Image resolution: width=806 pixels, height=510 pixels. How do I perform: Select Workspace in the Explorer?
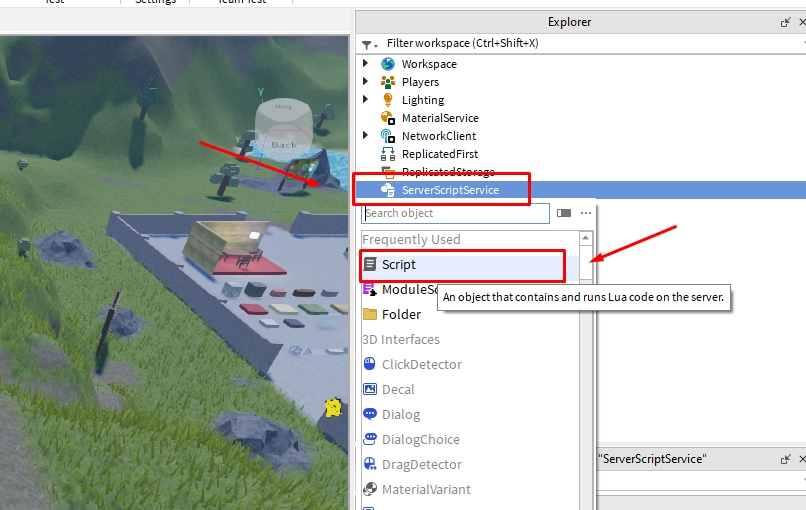click(x=429, y=64)
